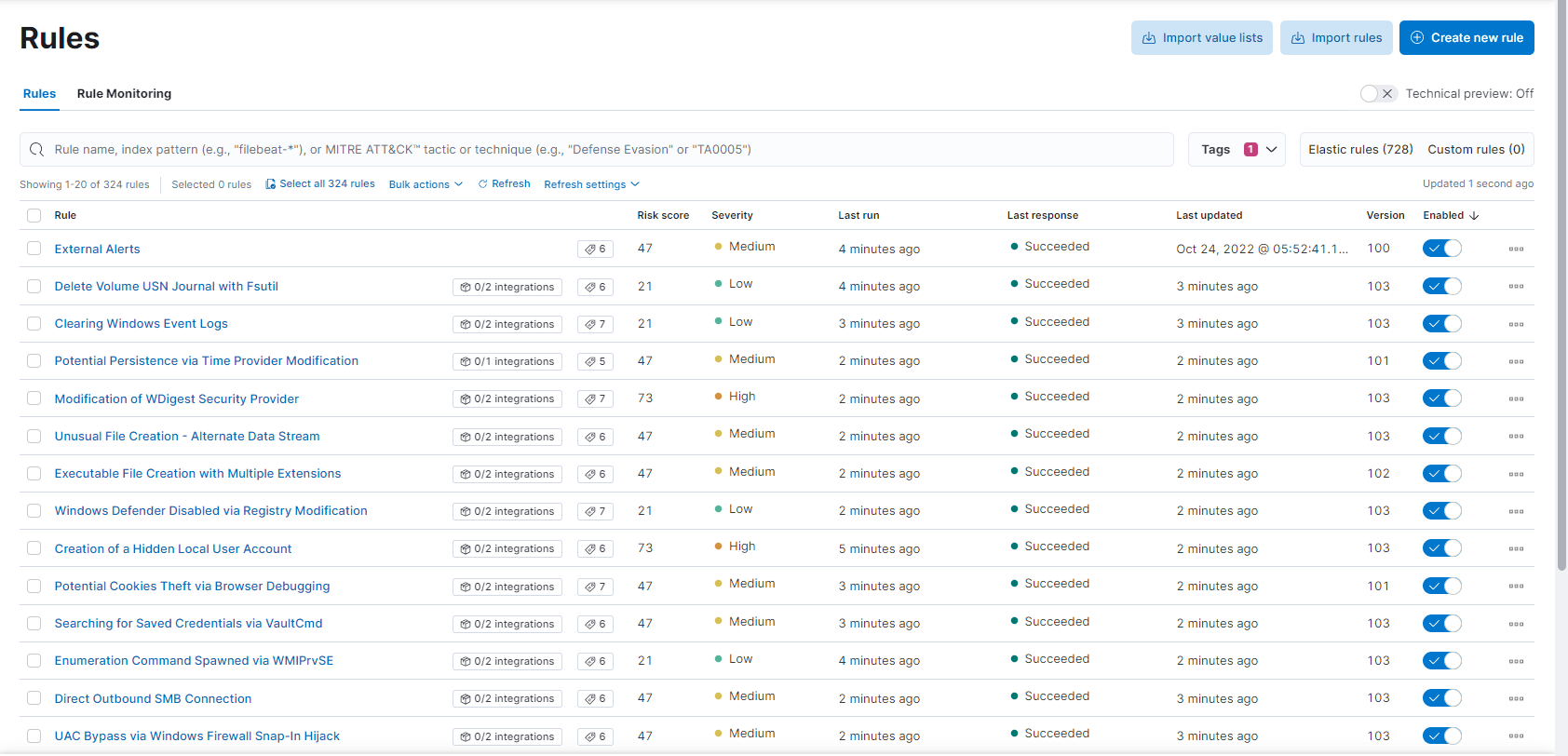Image resolution: width=1568 pixels, height=756 pixels.
Task: Show tags badge for External Alerts rule
Action: click(x=595, y=250)
